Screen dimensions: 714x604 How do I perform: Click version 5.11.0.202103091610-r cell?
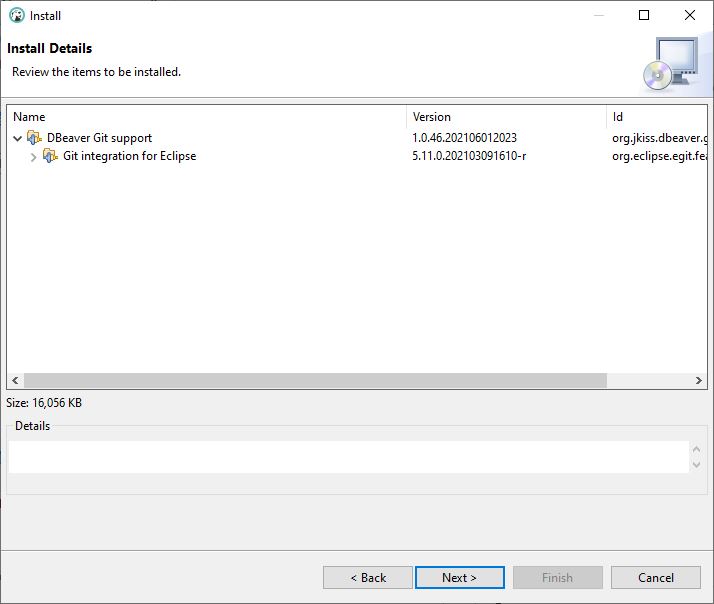[x=469, y=156]
